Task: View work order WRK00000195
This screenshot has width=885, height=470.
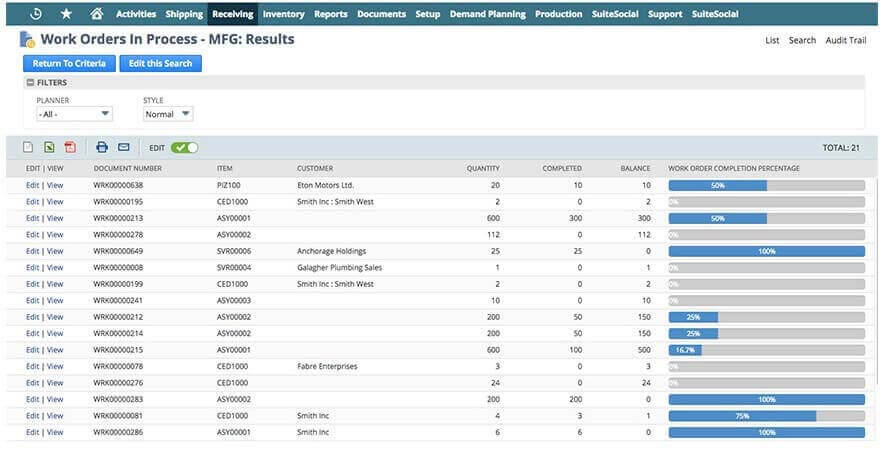Action: [x=55, y=201]
